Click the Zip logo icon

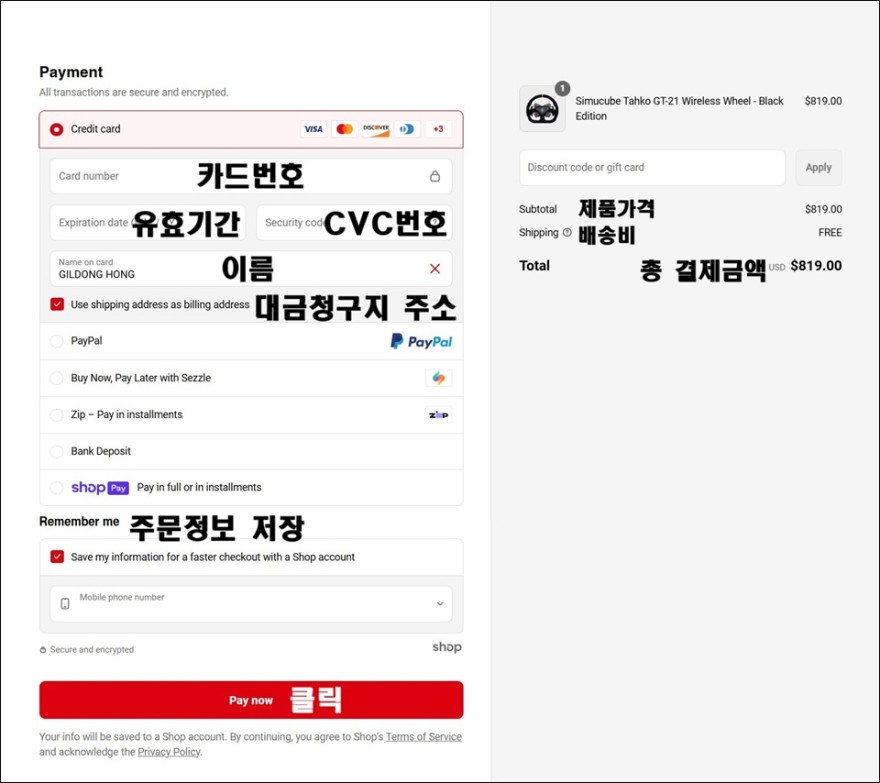(x=439, y=415)
